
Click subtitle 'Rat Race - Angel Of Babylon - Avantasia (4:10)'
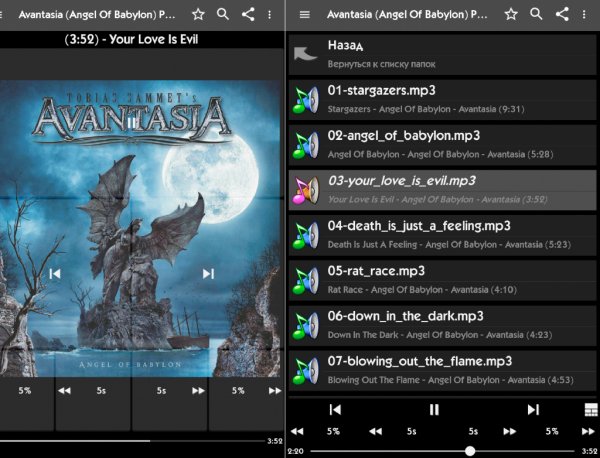click(x=422, y=290)
